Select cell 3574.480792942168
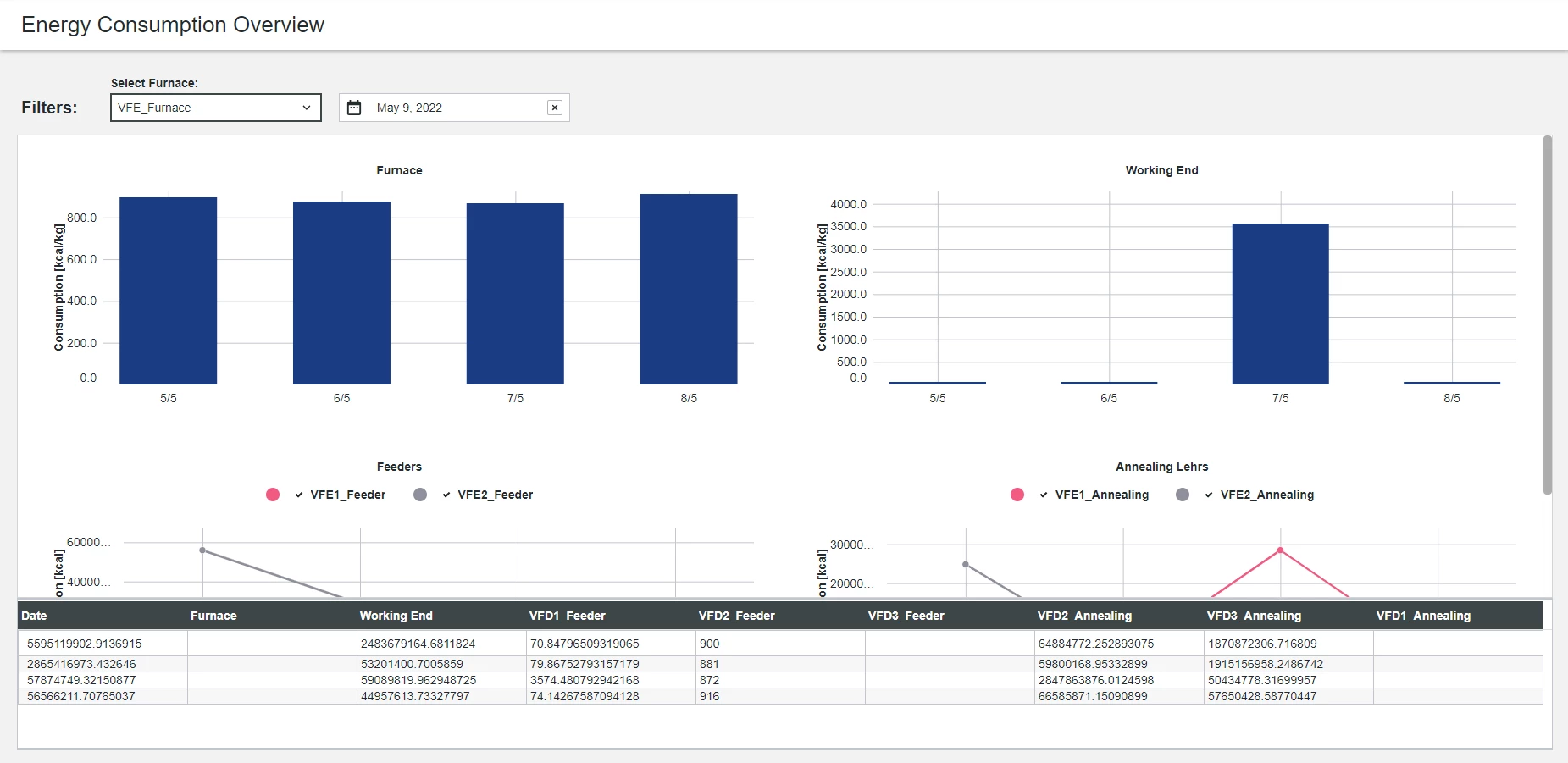The height and width of the screenshot is (763, 1568). pos(611,680)
